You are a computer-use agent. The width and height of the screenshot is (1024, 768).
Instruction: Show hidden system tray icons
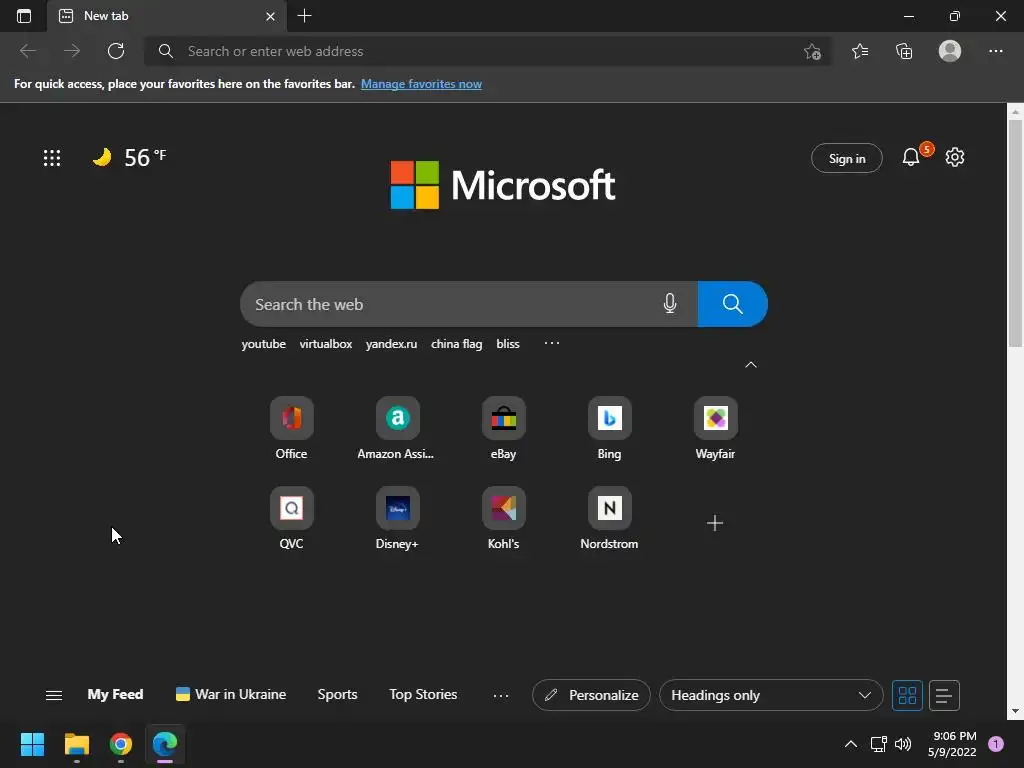click(x=851, y=744)
